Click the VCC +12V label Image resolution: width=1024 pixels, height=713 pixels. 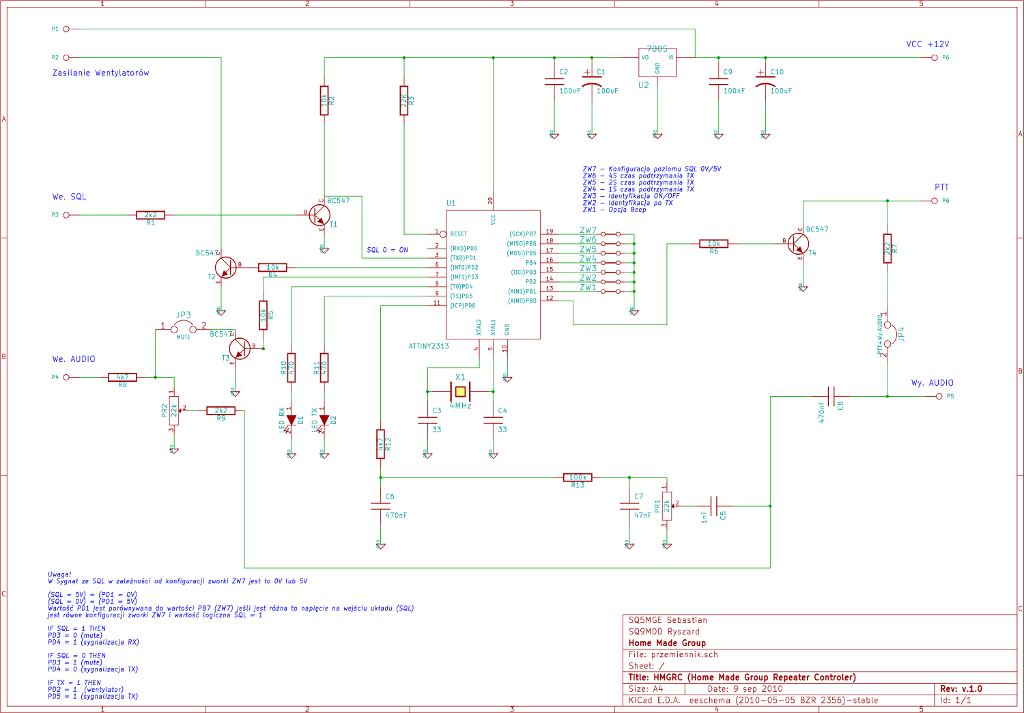pos(926,45)
